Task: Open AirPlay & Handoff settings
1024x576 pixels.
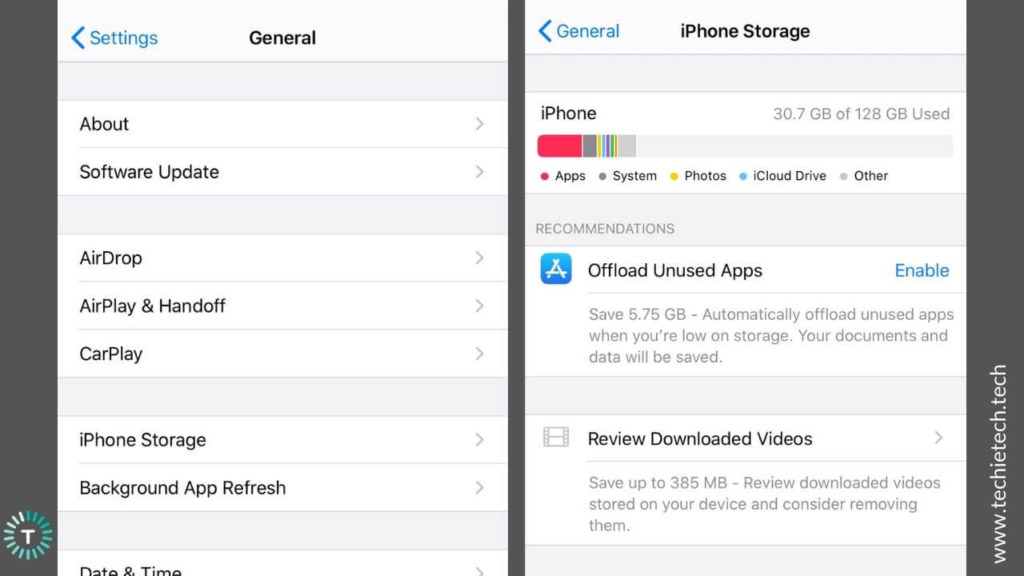Action: point(152,306)
